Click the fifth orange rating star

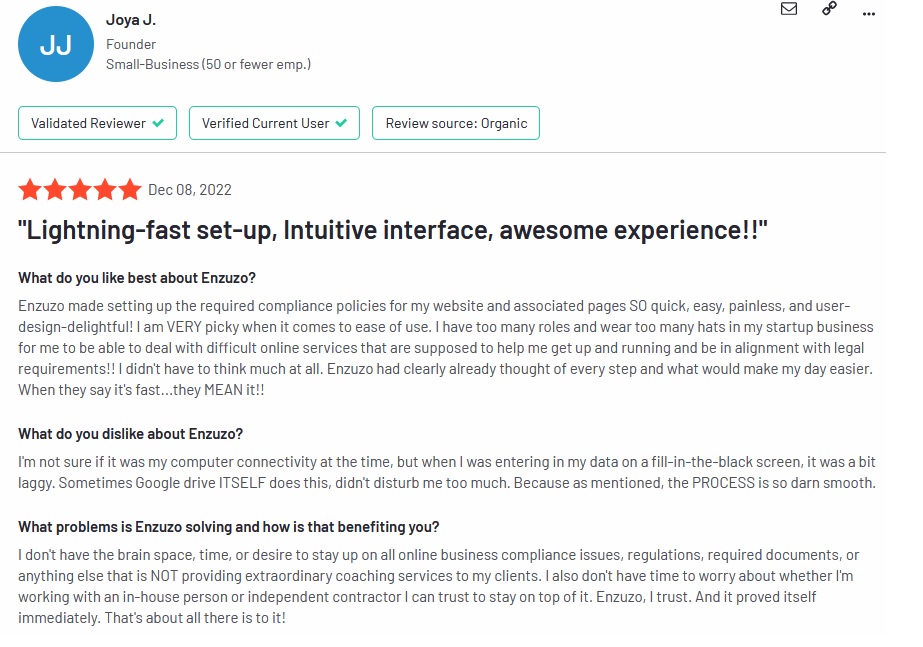130,190
